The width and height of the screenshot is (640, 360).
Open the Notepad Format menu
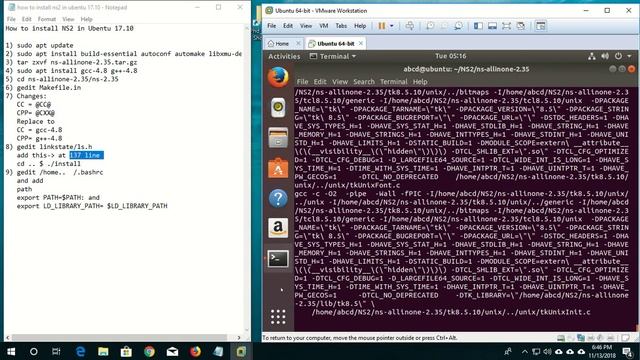(x=47, y=19)
